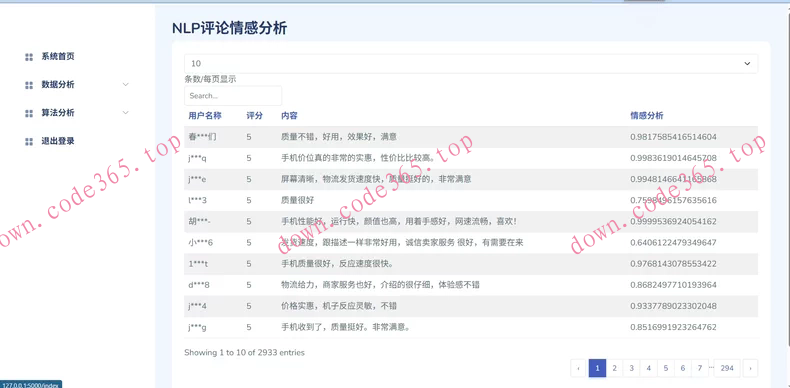Image resolution: width=790 pixels, height=388 pixels.
Task: Go to next page arrow
Action: point(750,368)
